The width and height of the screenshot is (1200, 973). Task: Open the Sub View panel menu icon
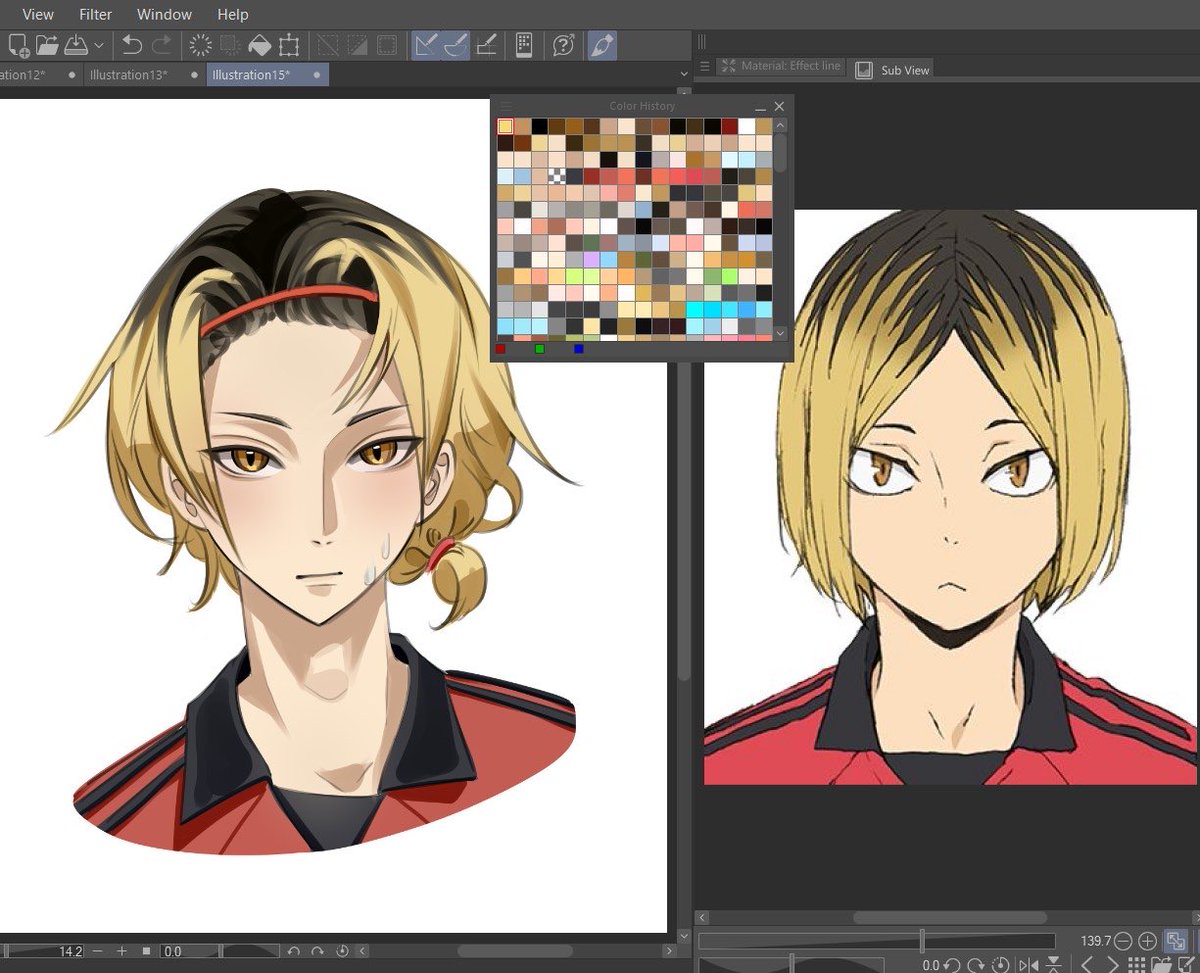704,67
